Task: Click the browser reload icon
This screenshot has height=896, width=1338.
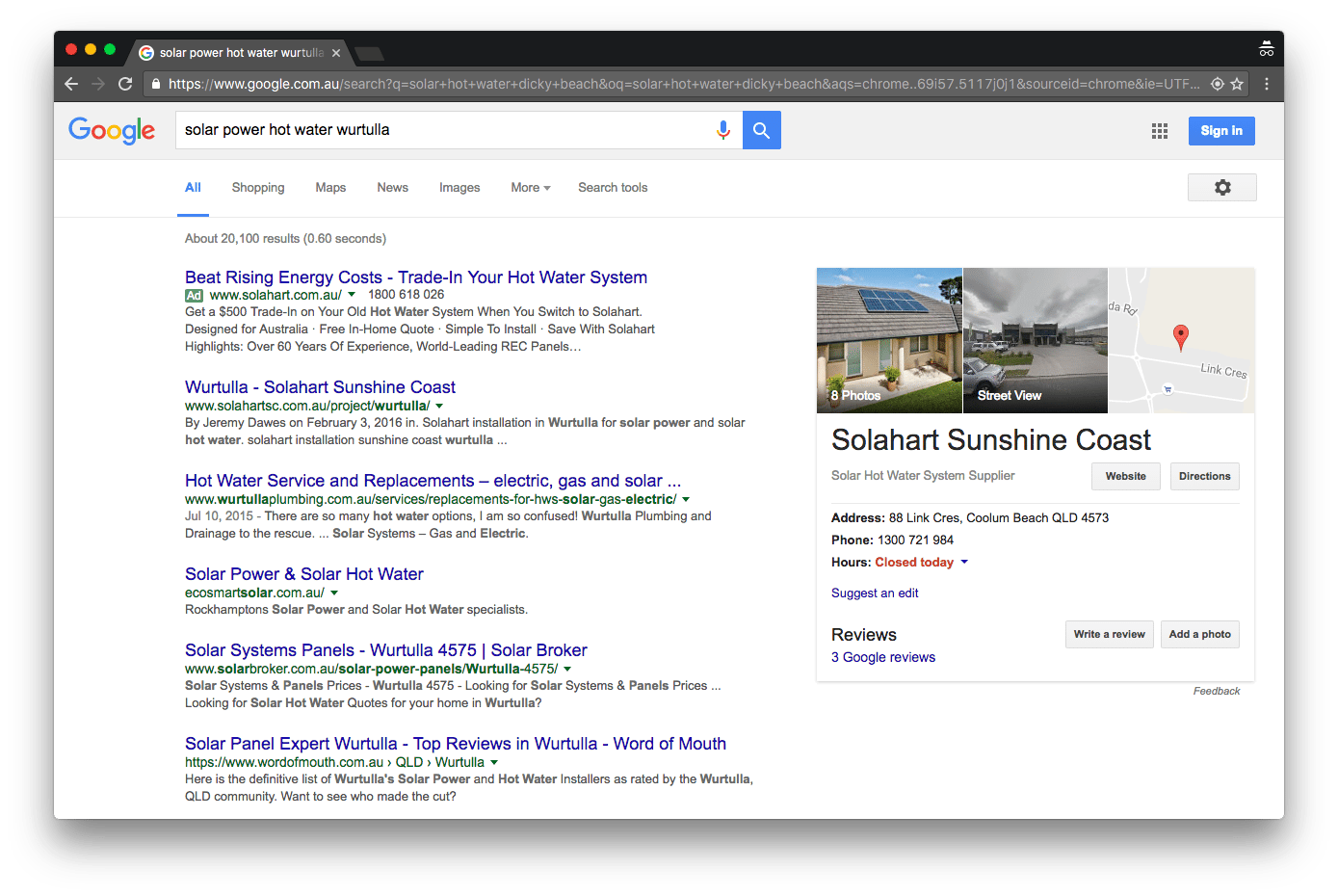Action: [125, 84]
